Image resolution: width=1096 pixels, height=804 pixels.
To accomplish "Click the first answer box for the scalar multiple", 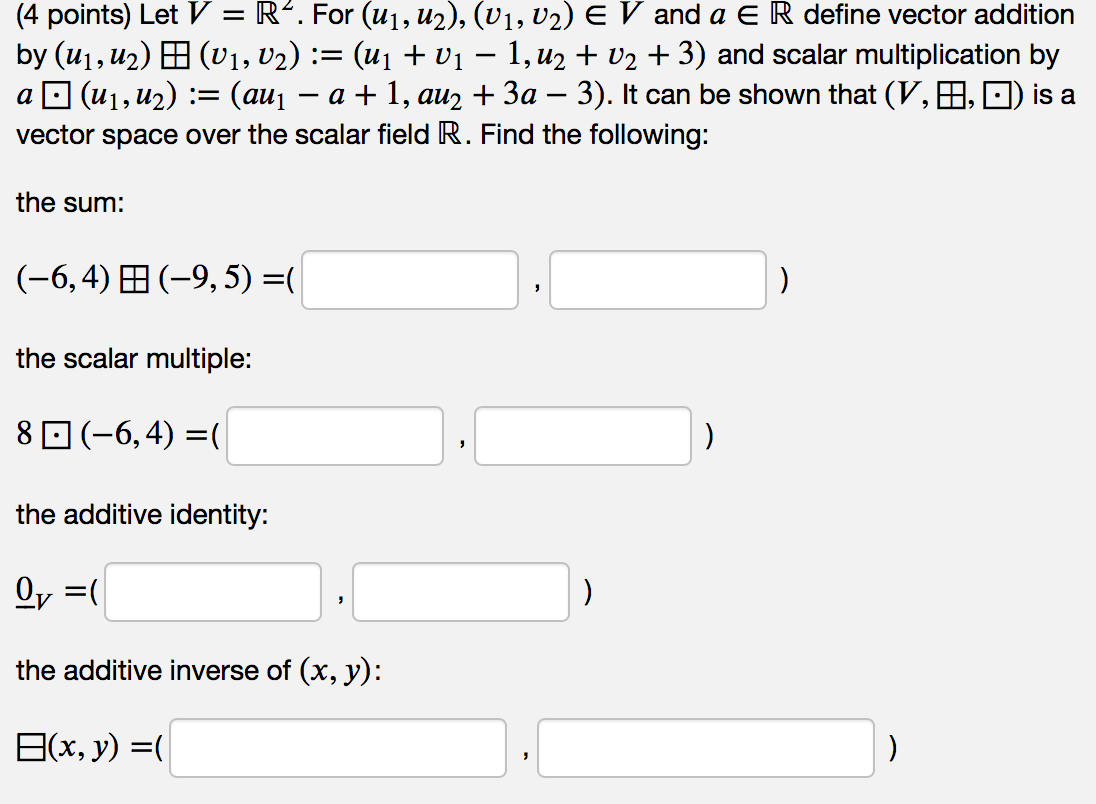I will (x=334, y=435).
